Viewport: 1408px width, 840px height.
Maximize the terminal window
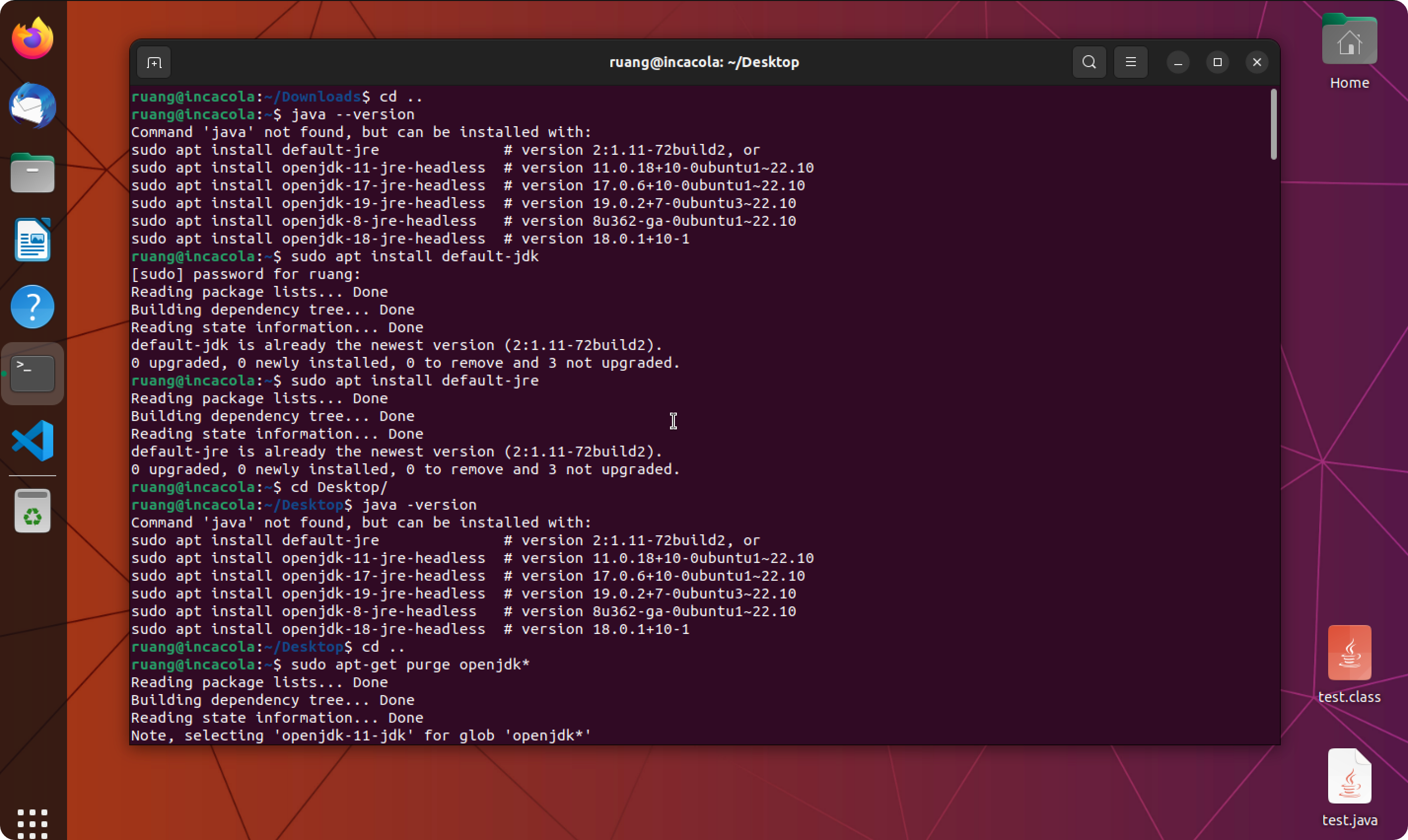point(1217,62)
